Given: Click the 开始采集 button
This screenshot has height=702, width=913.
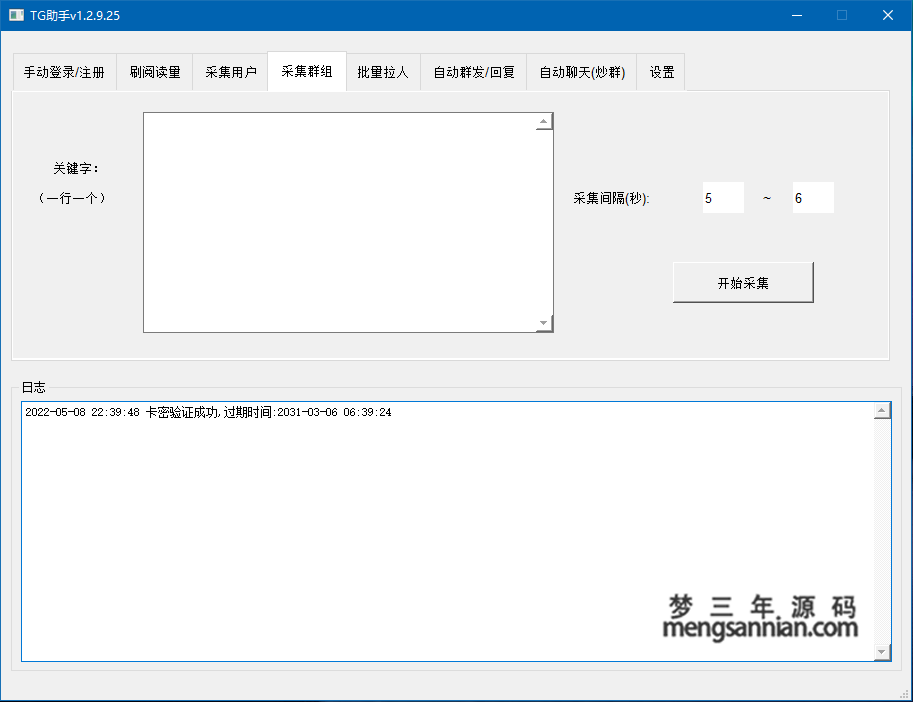Looking at the screenshot, I should pyautogui.click(x=743, y=283).
